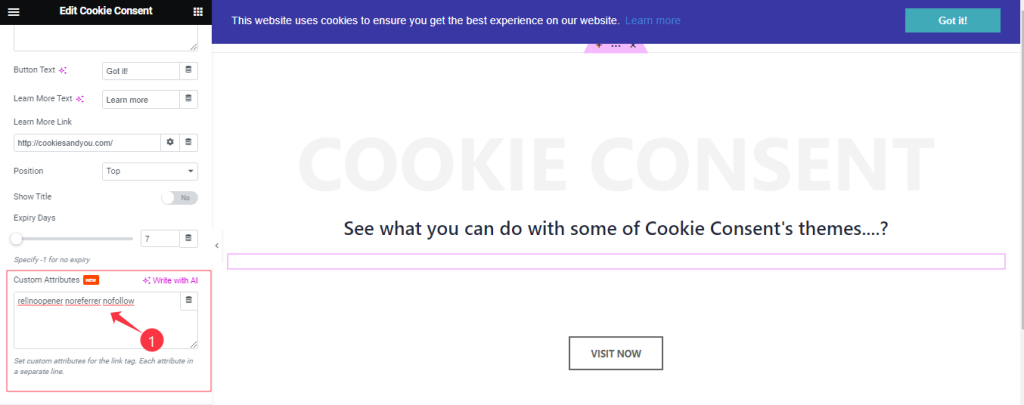The height and width of the screenshot is (405, 1024).
Task: Click dynamic tags icon beside Learn More Link
Action: click(188, 142)
